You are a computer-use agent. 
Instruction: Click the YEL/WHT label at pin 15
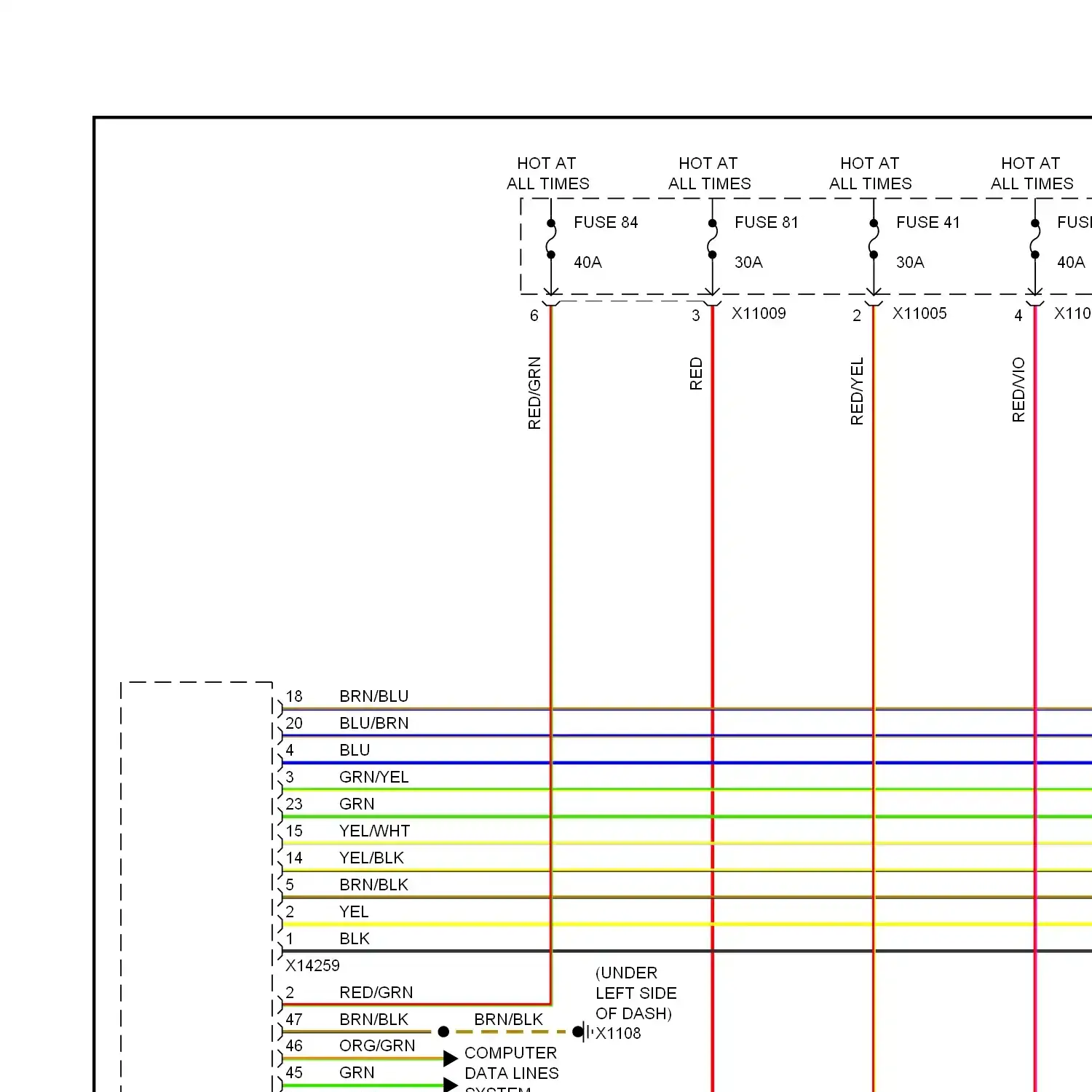[375, 831]
